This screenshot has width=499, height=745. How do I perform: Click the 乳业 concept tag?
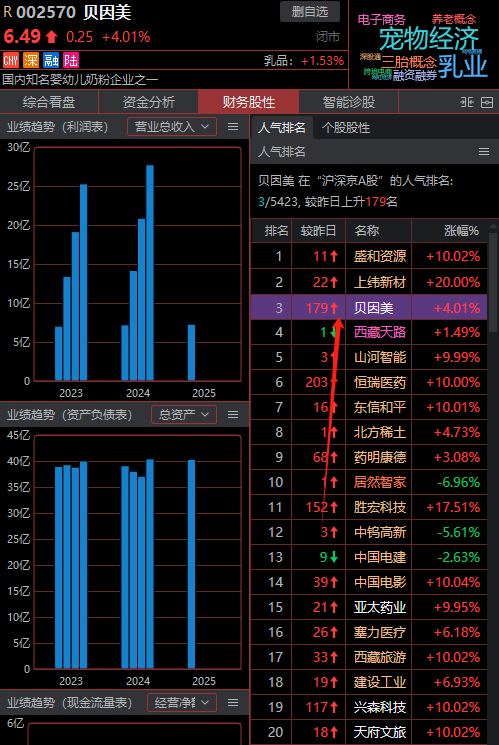[463, 66]
